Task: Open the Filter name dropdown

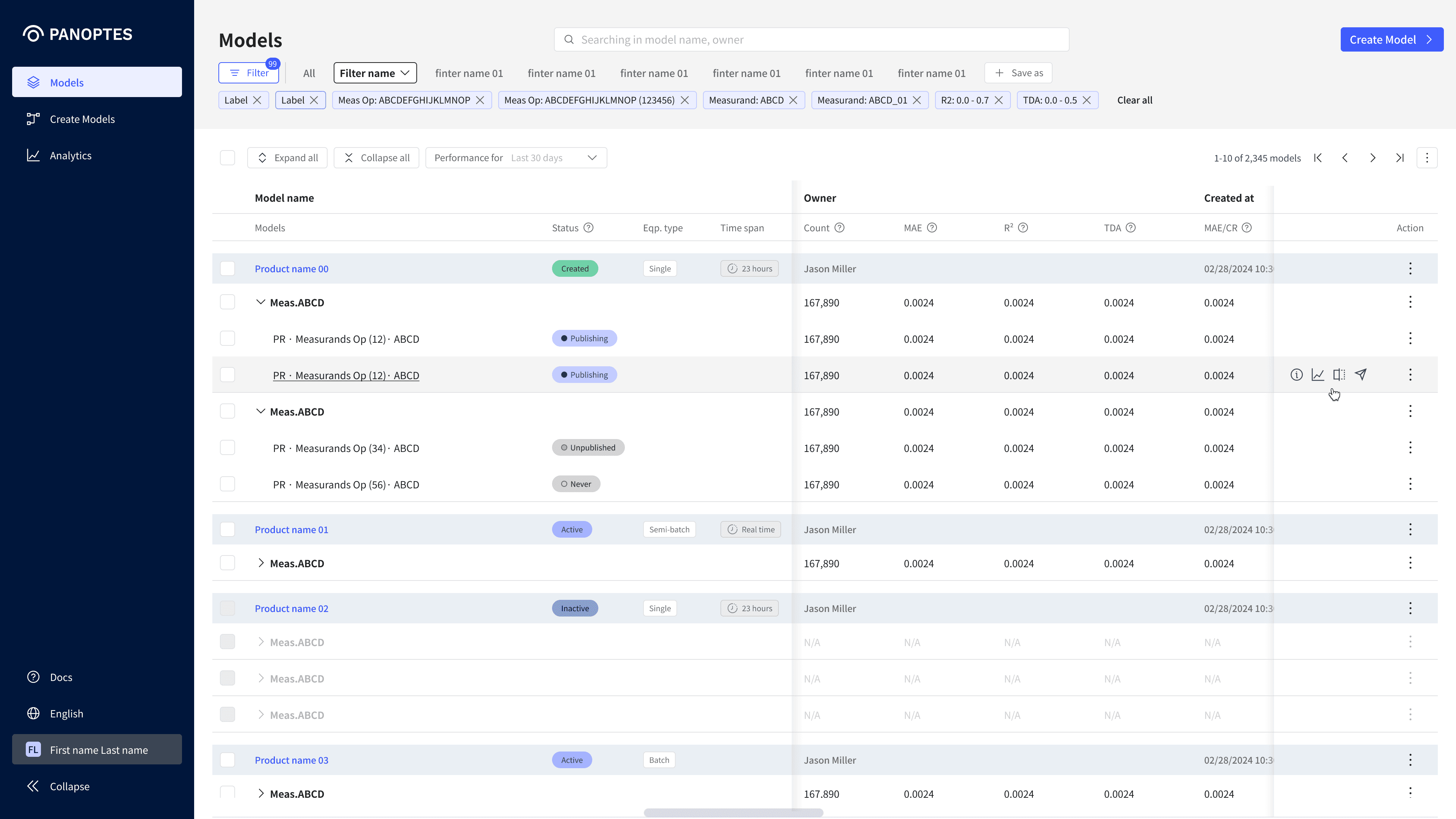Action: point(375,73)
